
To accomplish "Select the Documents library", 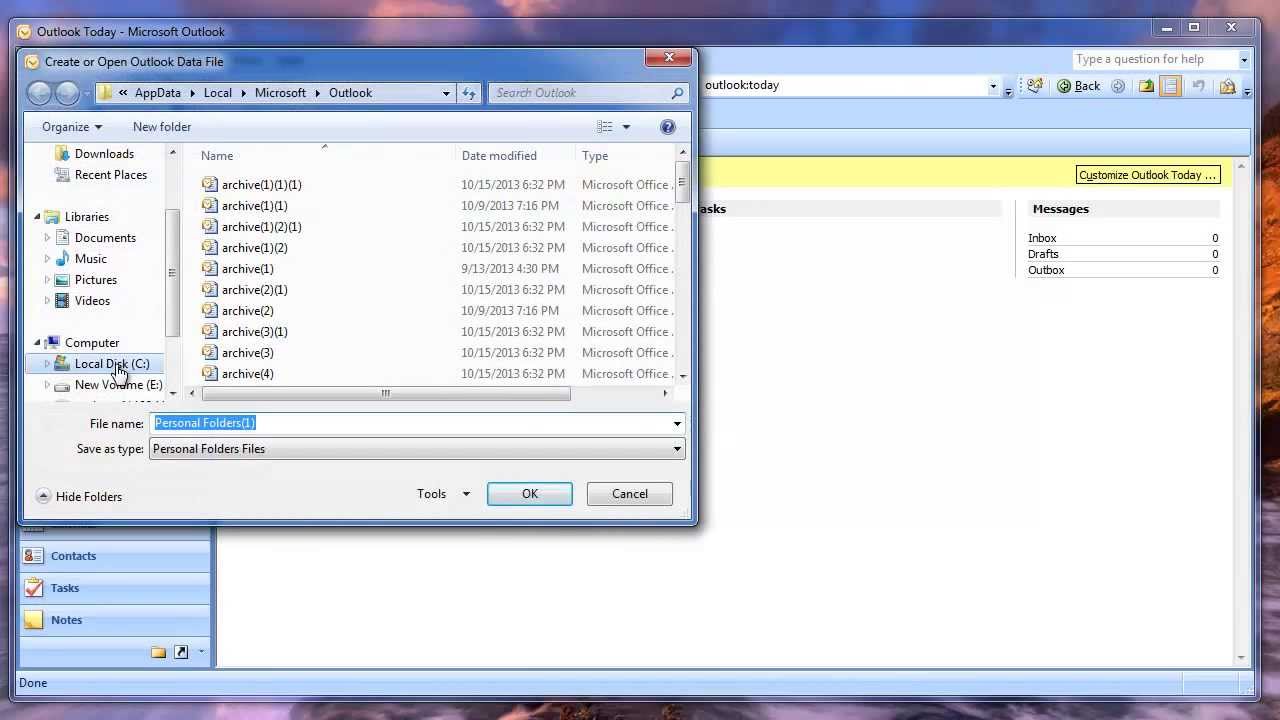I will click(x=105, y=238).
